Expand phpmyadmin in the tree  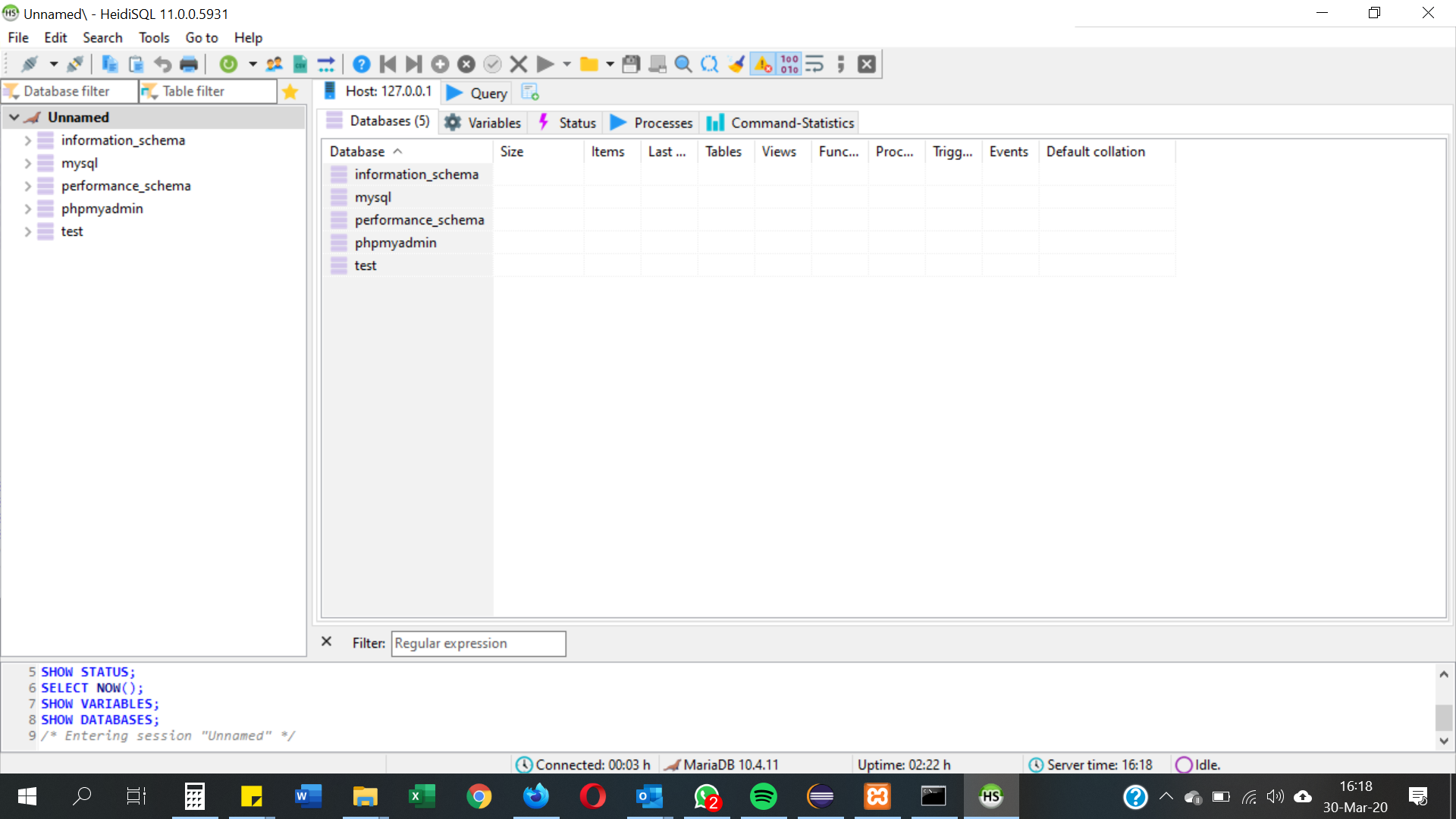[x=28, y=209]
